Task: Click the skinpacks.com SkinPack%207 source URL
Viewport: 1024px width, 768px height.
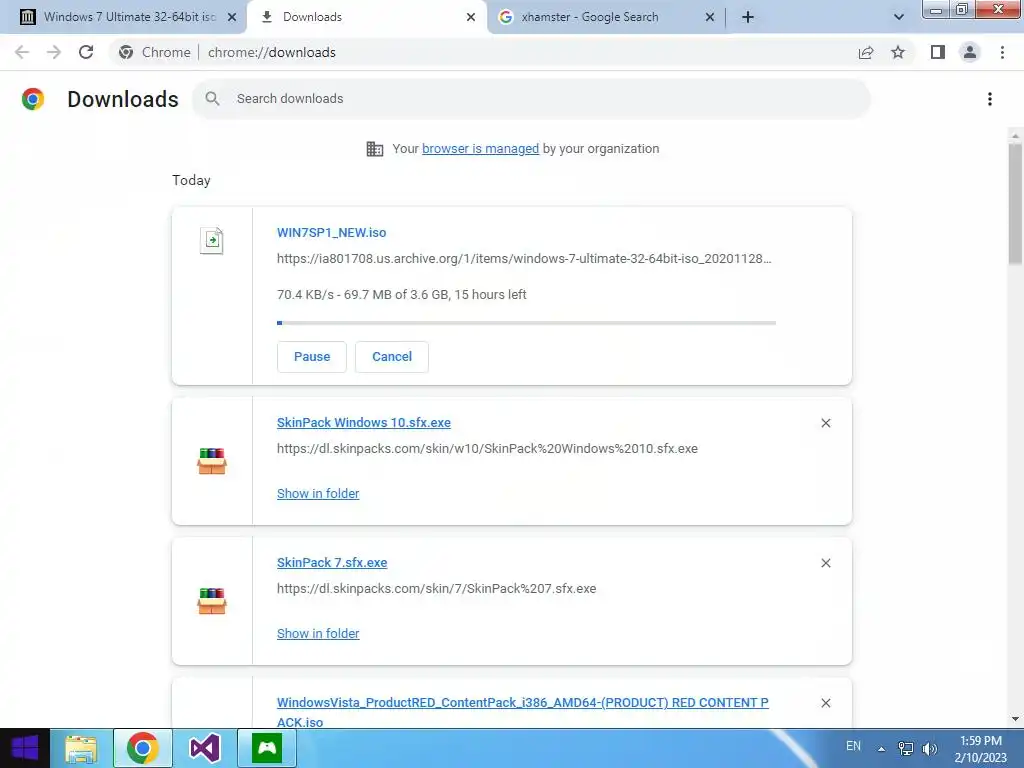Action: tap(436, 588)
